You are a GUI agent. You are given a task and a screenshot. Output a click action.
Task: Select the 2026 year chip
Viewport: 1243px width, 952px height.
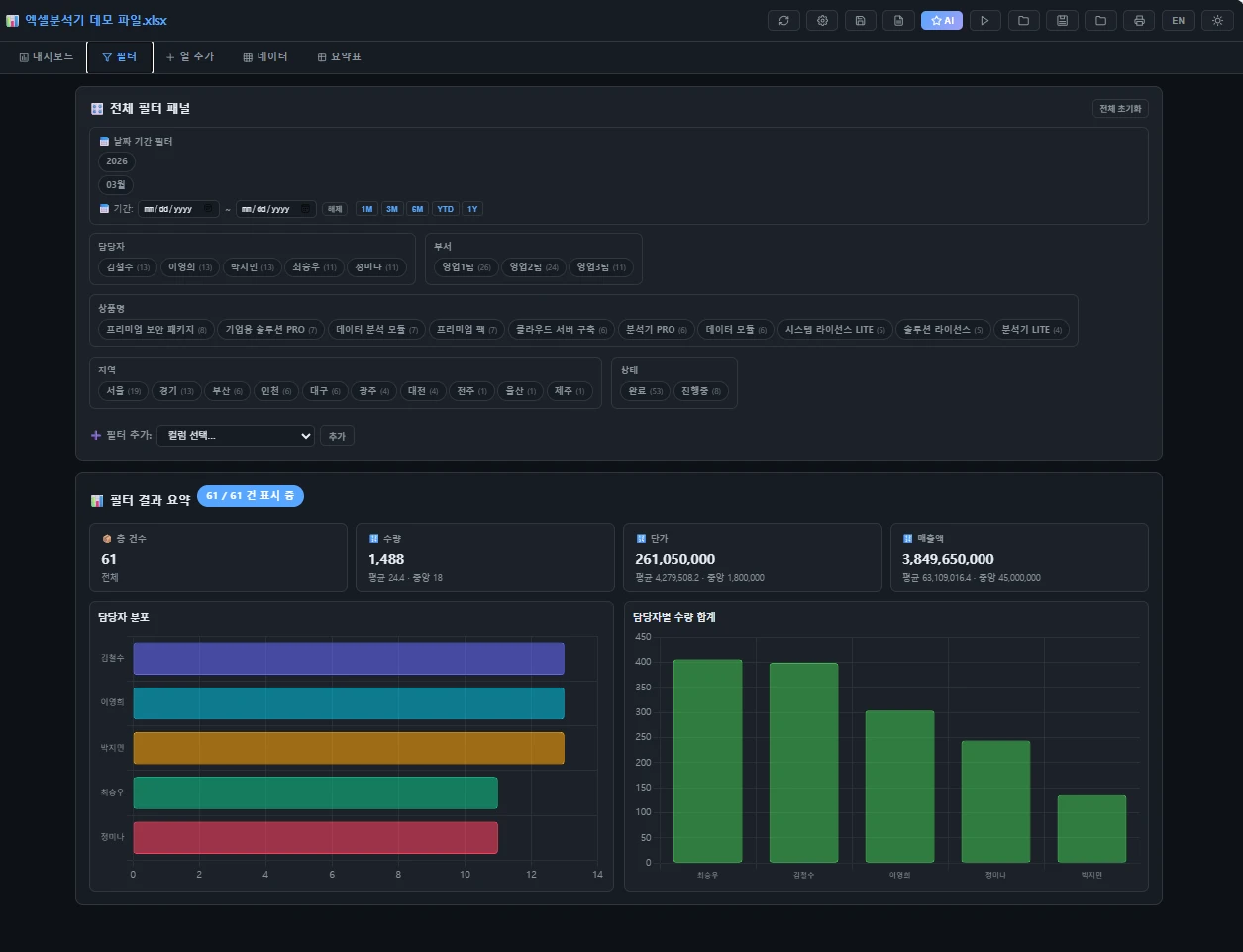[117, 161]
